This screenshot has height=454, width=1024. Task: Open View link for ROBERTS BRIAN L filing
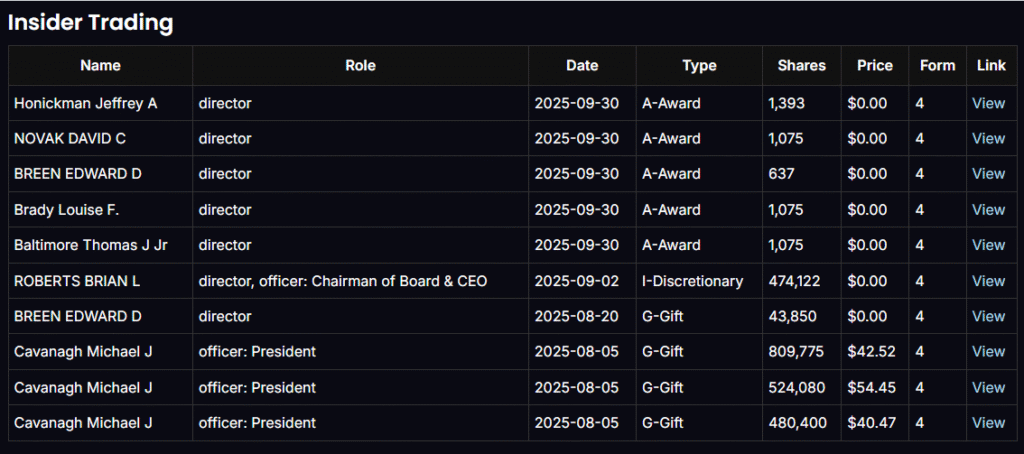[988, 281]
